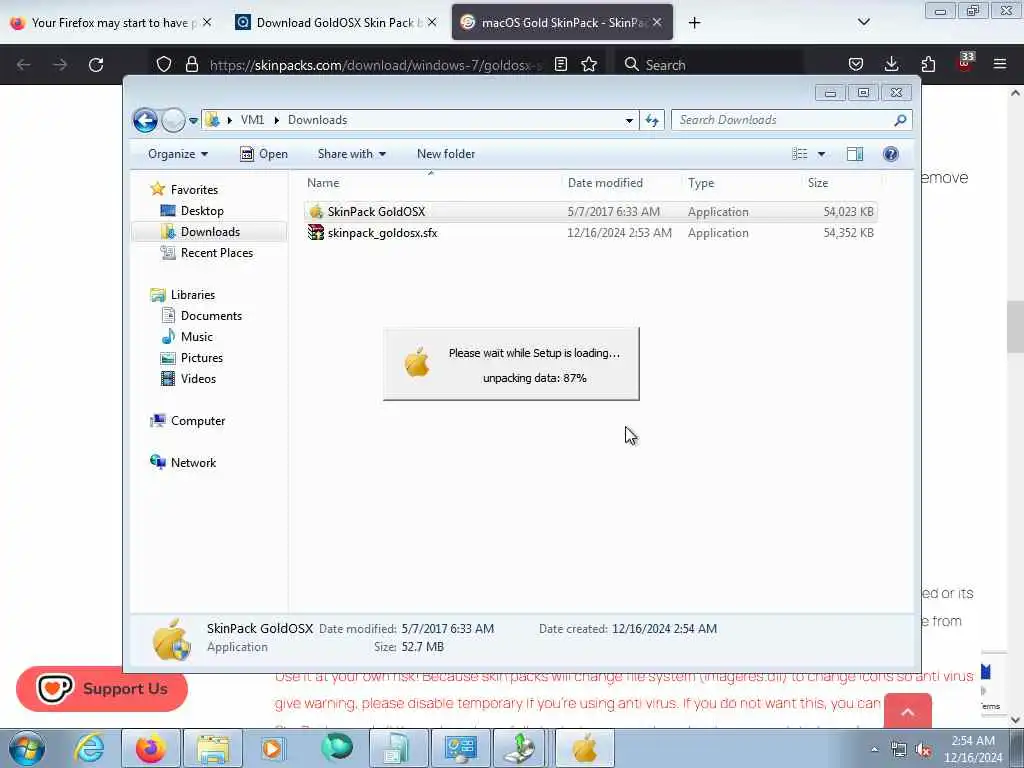The image size is (1024, 768).
Task: Click the padlock site security icon
Action: [x=191, y=64]
